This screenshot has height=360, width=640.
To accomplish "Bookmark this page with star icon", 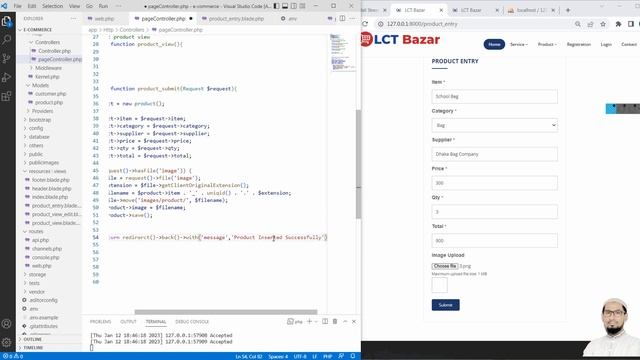I will point(603,24).
